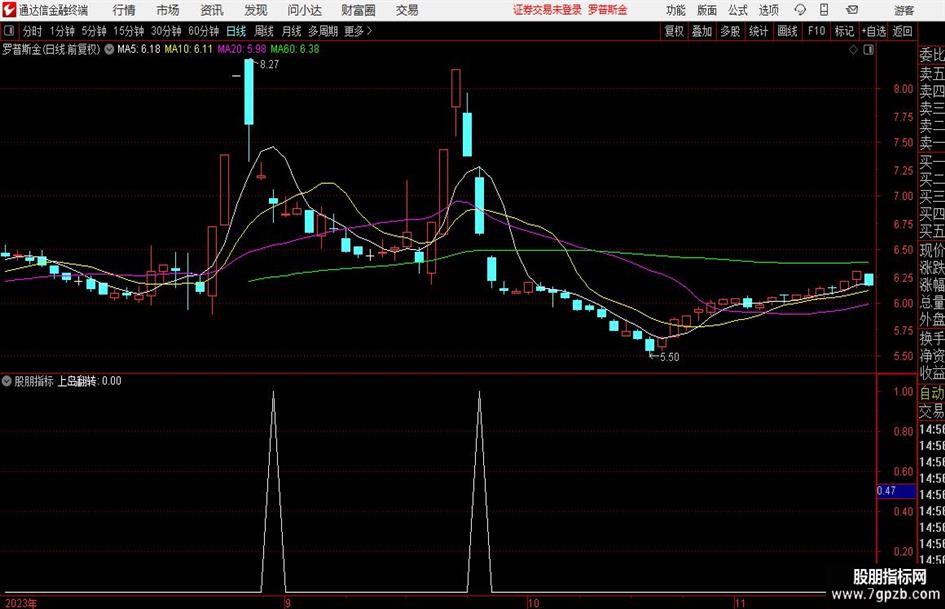This screenshot has width=945, height=609.
Task: Add stock via +自选 button
Action: (873, 31)
